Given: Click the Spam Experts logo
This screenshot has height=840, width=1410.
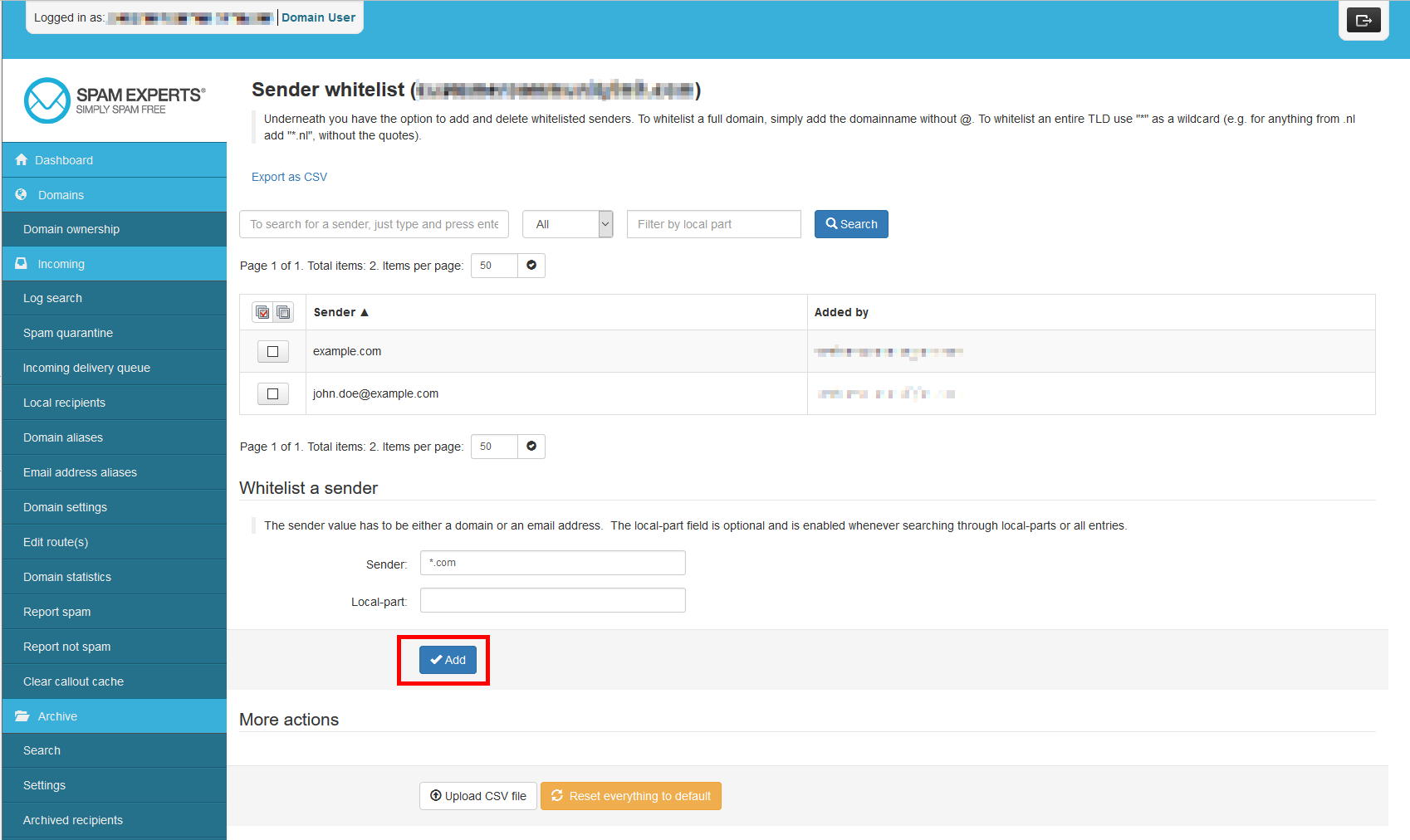Looking at the screenshot, I should tap(115, 100).
